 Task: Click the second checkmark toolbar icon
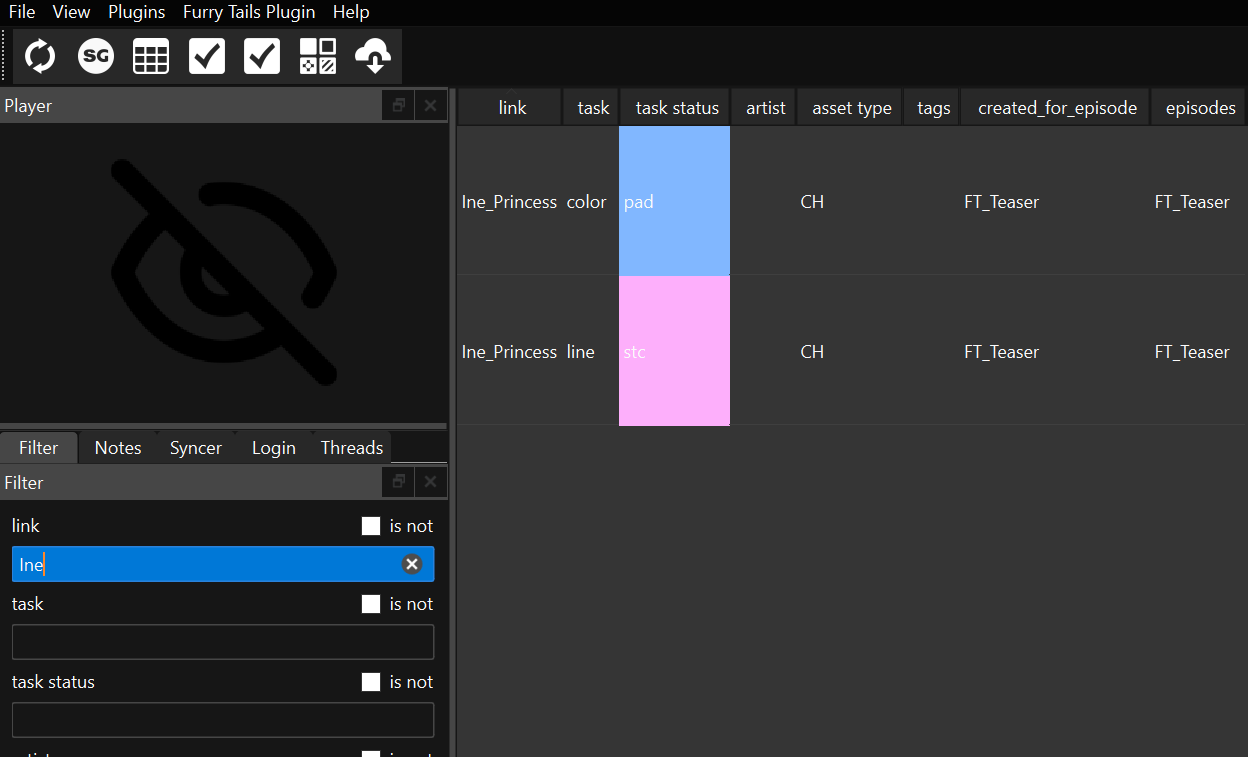(262, 56)
